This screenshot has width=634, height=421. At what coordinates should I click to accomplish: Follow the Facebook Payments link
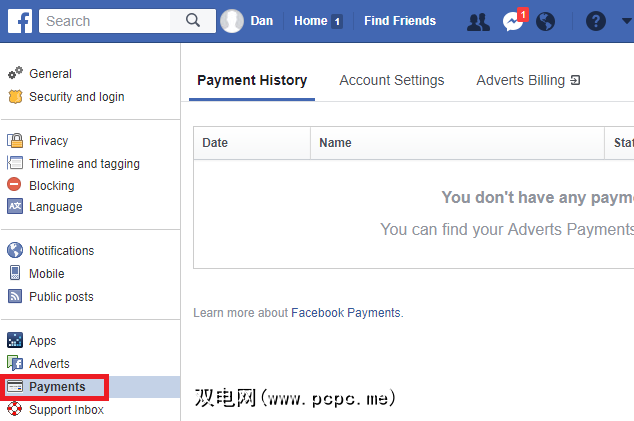point(346,313)
